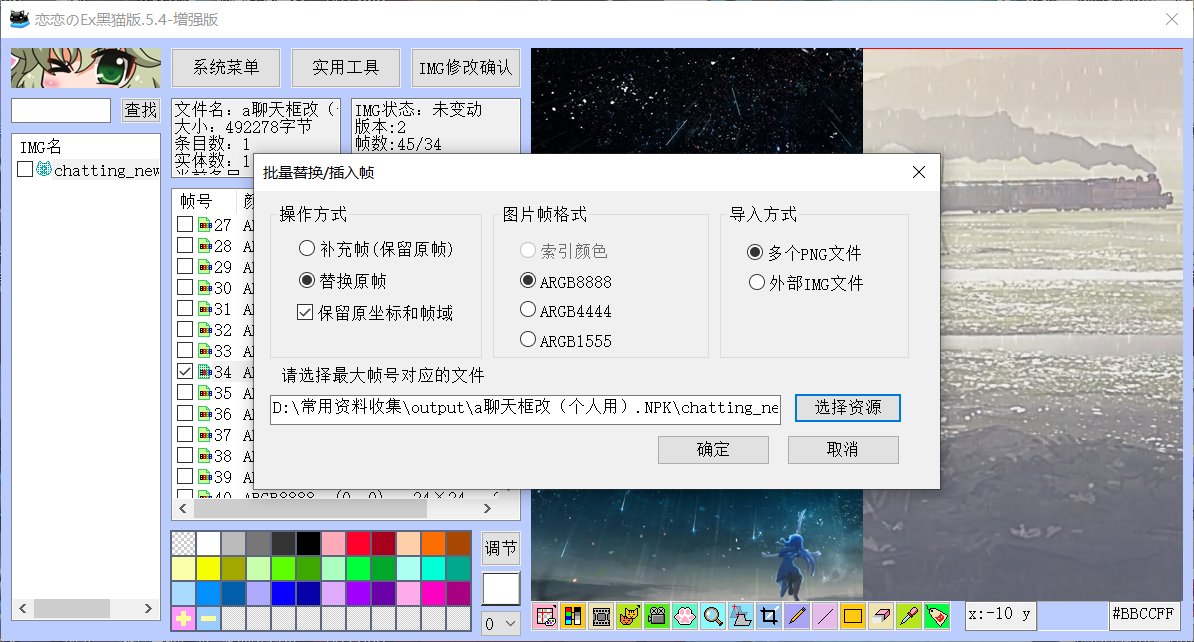Click the file path input field
Image resolution: width=1194 pixels, height=642 pixels.
[x=525, y=409]
